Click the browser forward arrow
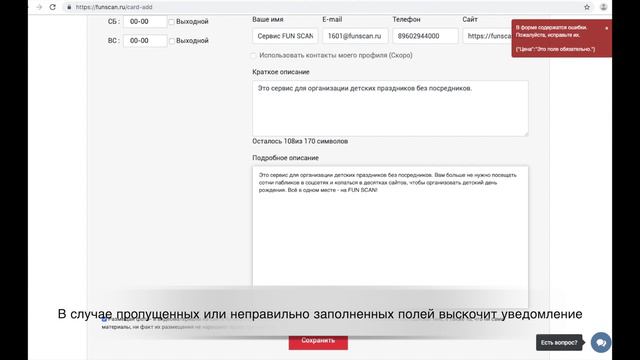Viewport: 640px width, 360px height. click(x=39, y=7)
